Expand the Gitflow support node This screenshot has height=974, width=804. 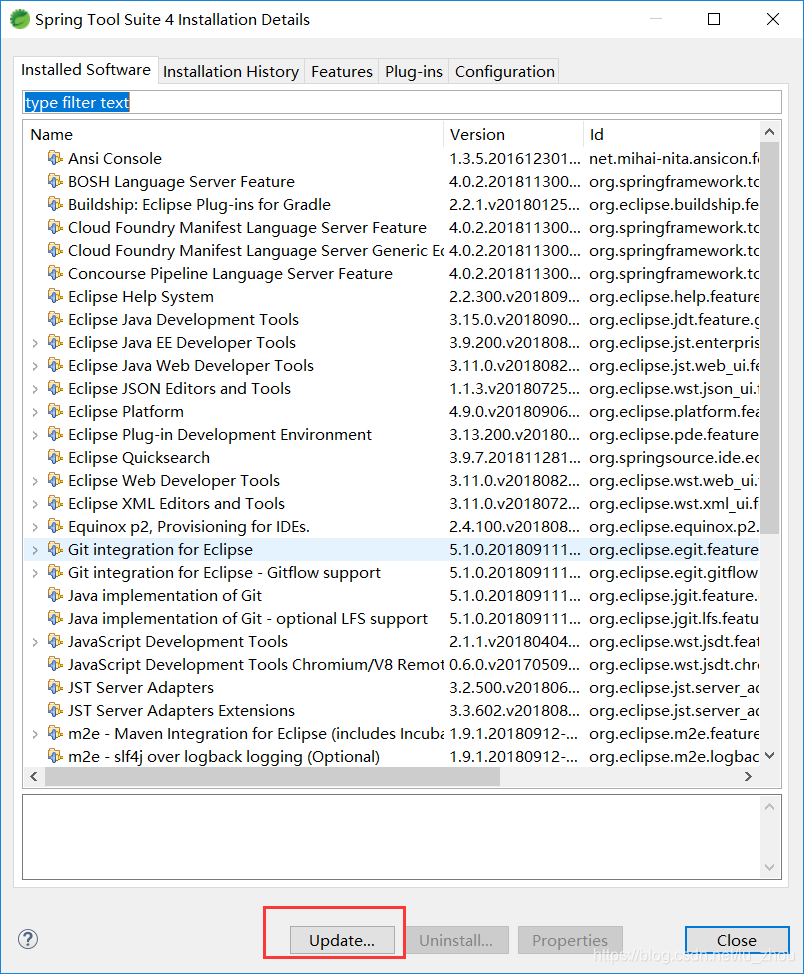click(x=35, y=573)
